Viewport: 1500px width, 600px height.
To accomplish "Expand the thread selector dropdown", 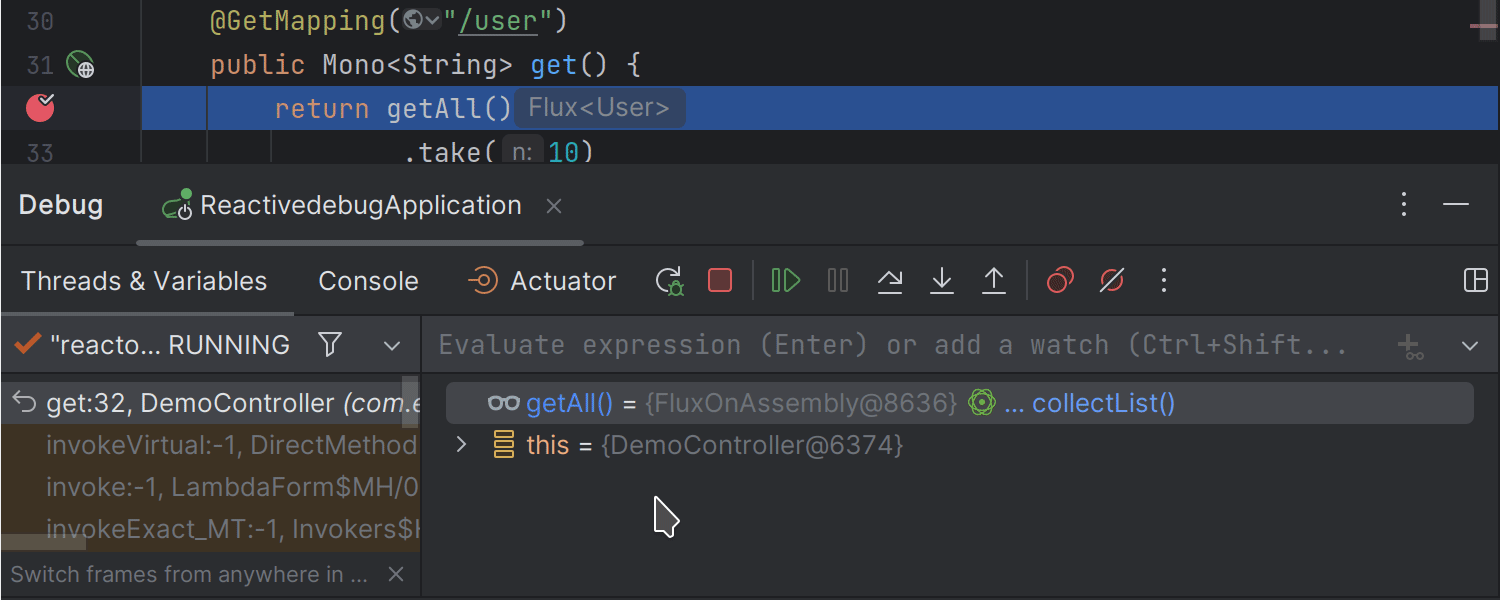I will click(392, 346).
